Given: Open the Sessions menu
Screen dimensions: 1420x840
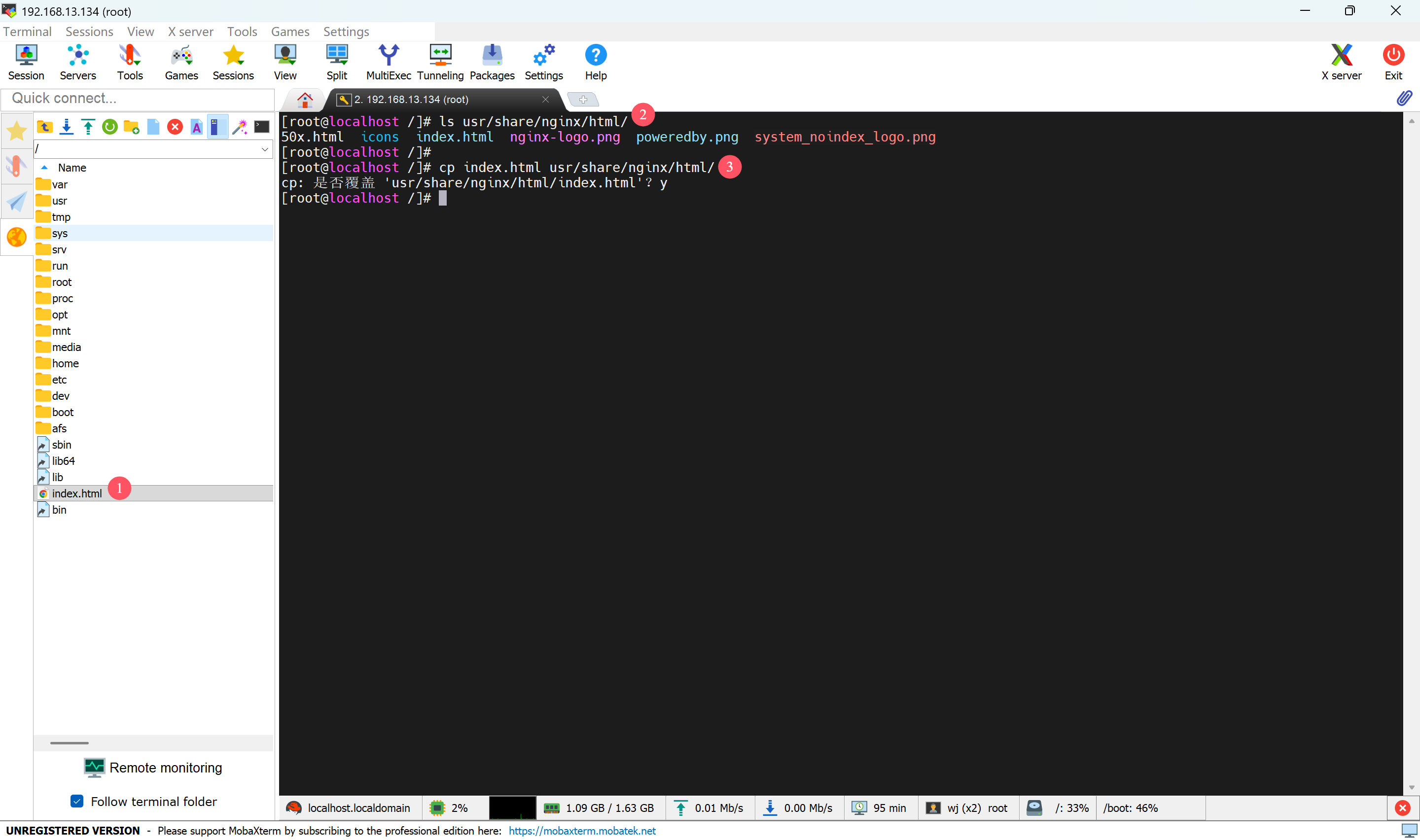Looking at the screenshot, I should (89, 32).
